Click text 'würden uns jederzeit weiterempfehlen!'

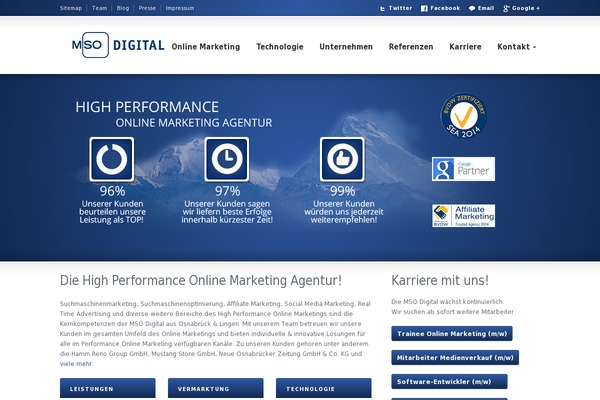coord(344,216)
